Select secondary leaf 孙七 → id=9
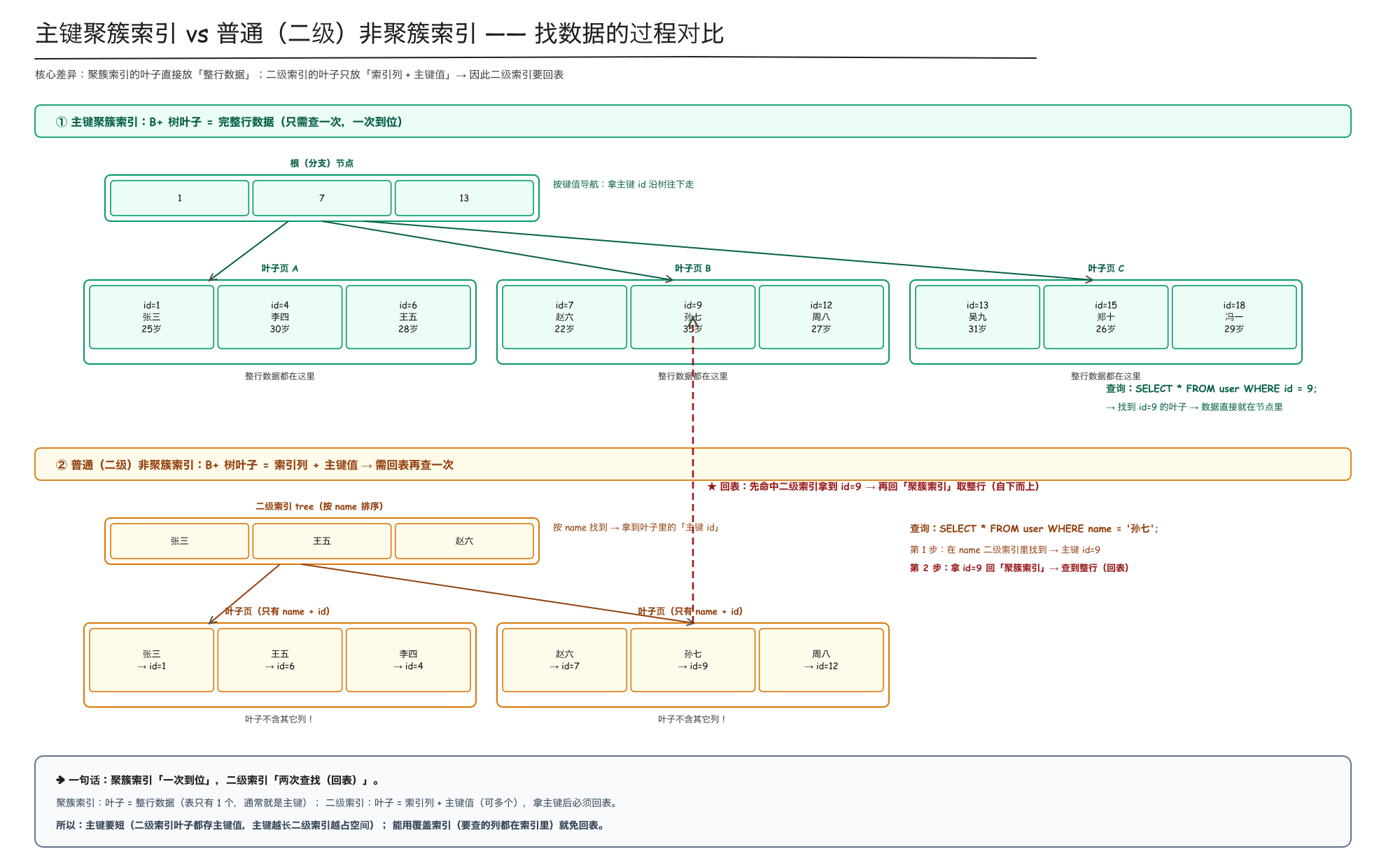The width and height of the screenshot is (1386, 868). (693, 660)
